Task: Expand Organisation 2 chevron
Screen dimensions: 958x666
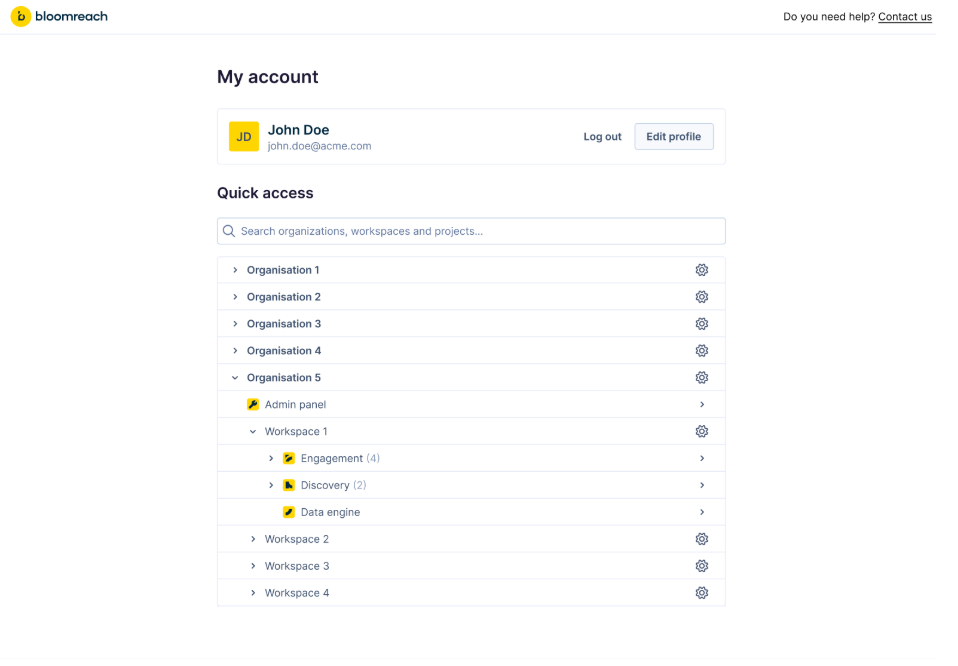Action: 235,297
